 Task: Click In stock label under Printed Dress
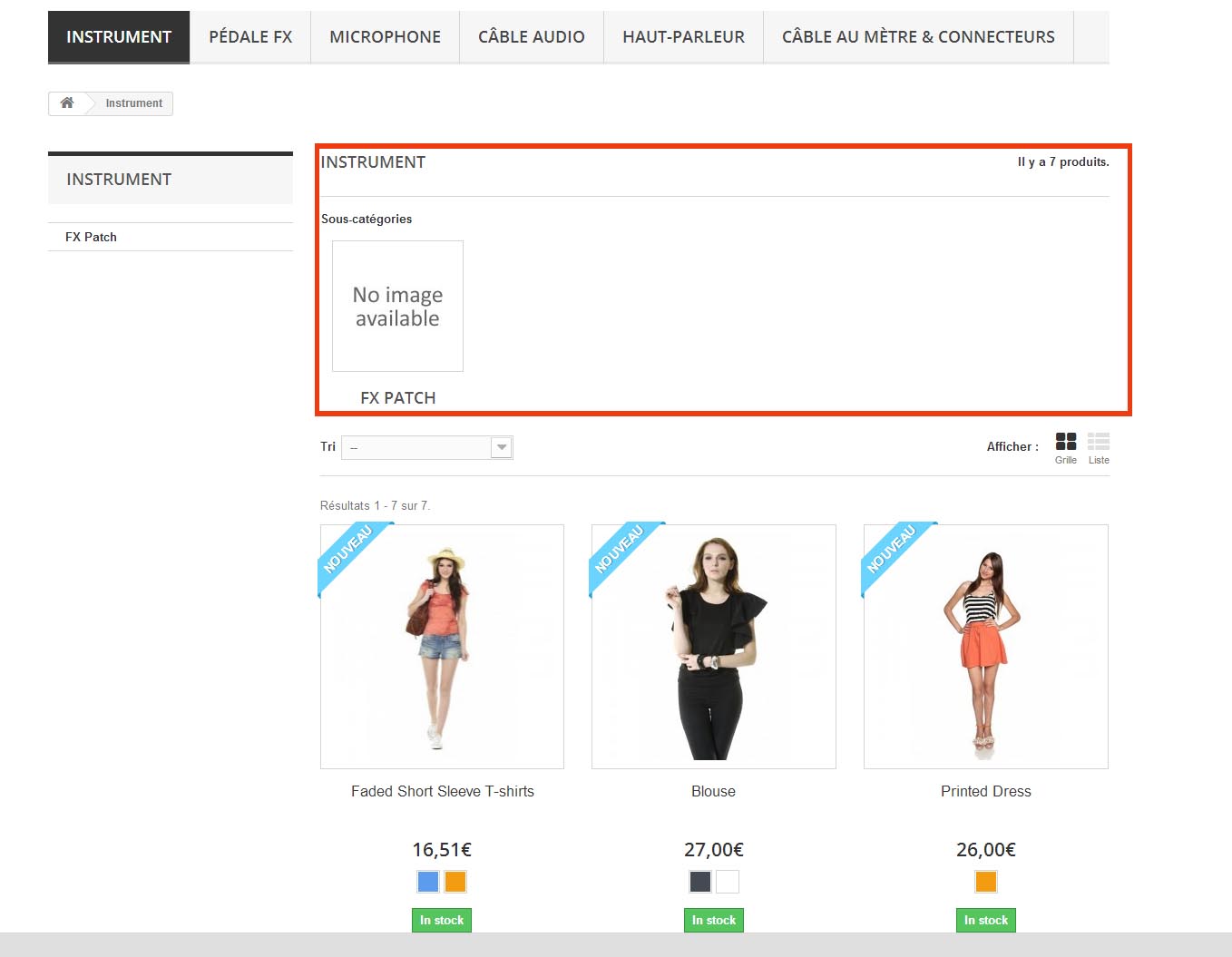986,920
